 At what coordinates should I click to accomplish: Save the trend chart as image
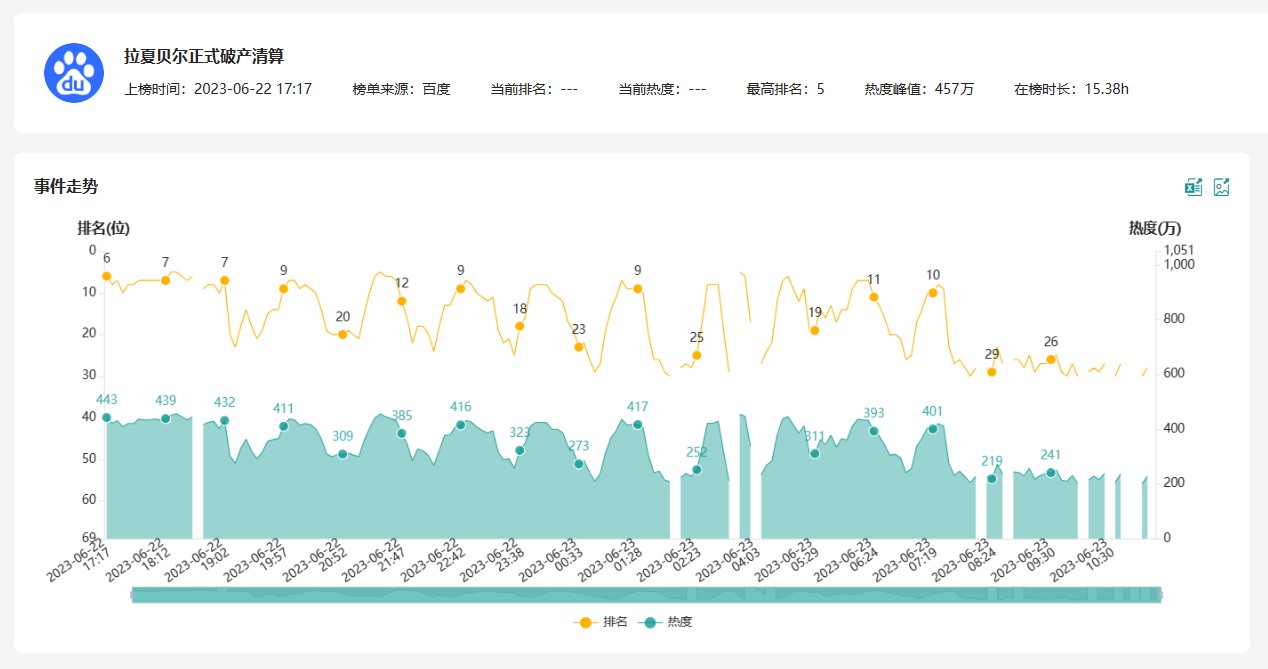pyautogui.click(x=1221, y=187)
